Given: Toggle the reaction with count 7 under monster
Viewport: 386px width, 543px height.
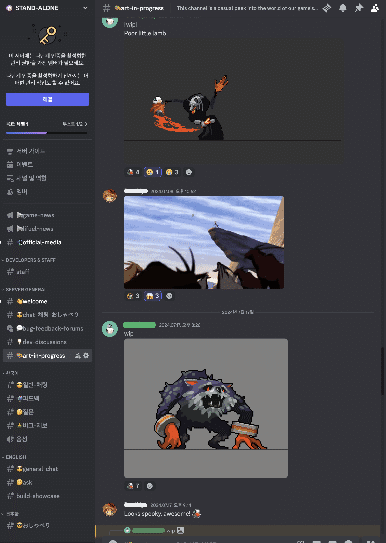Looking at the screenshot, I should click(x=133, y=486).
